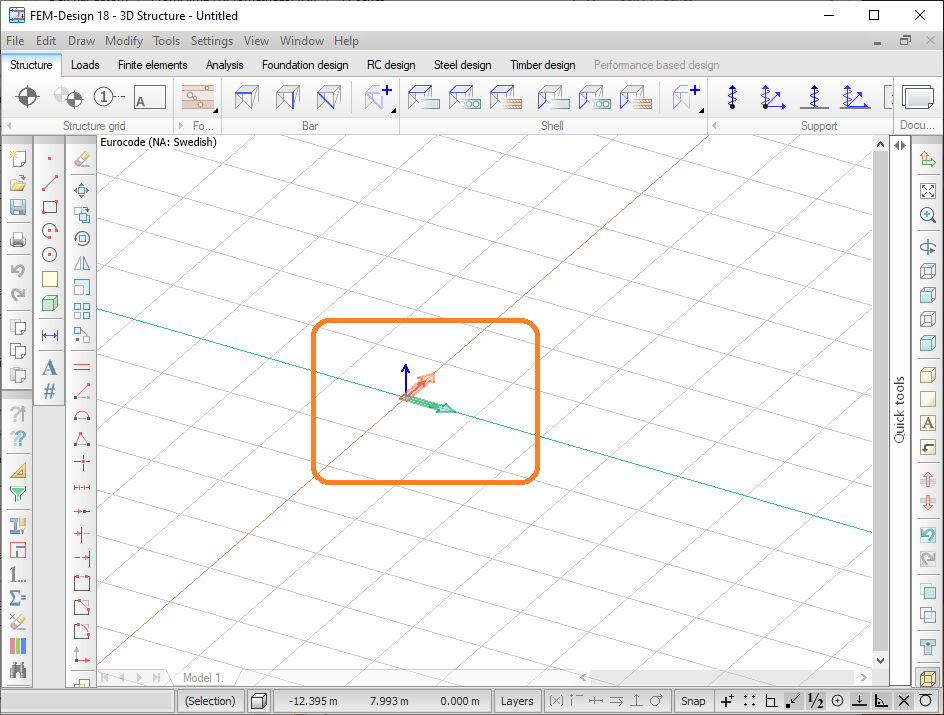The height and width of the screenshot is (715, 944).
Task: Select the diagonal Truss member bar tool
Action: [329, 97]
